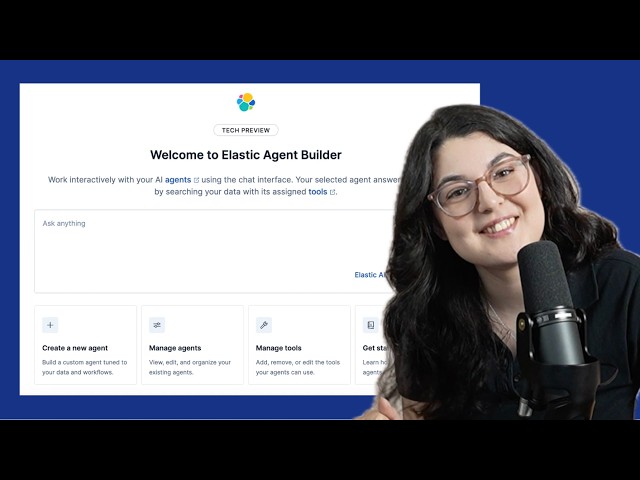Click 'Add, remove, or edit the tools' description
This screenshot has width=640, height=480.
[x=298, y=362]
